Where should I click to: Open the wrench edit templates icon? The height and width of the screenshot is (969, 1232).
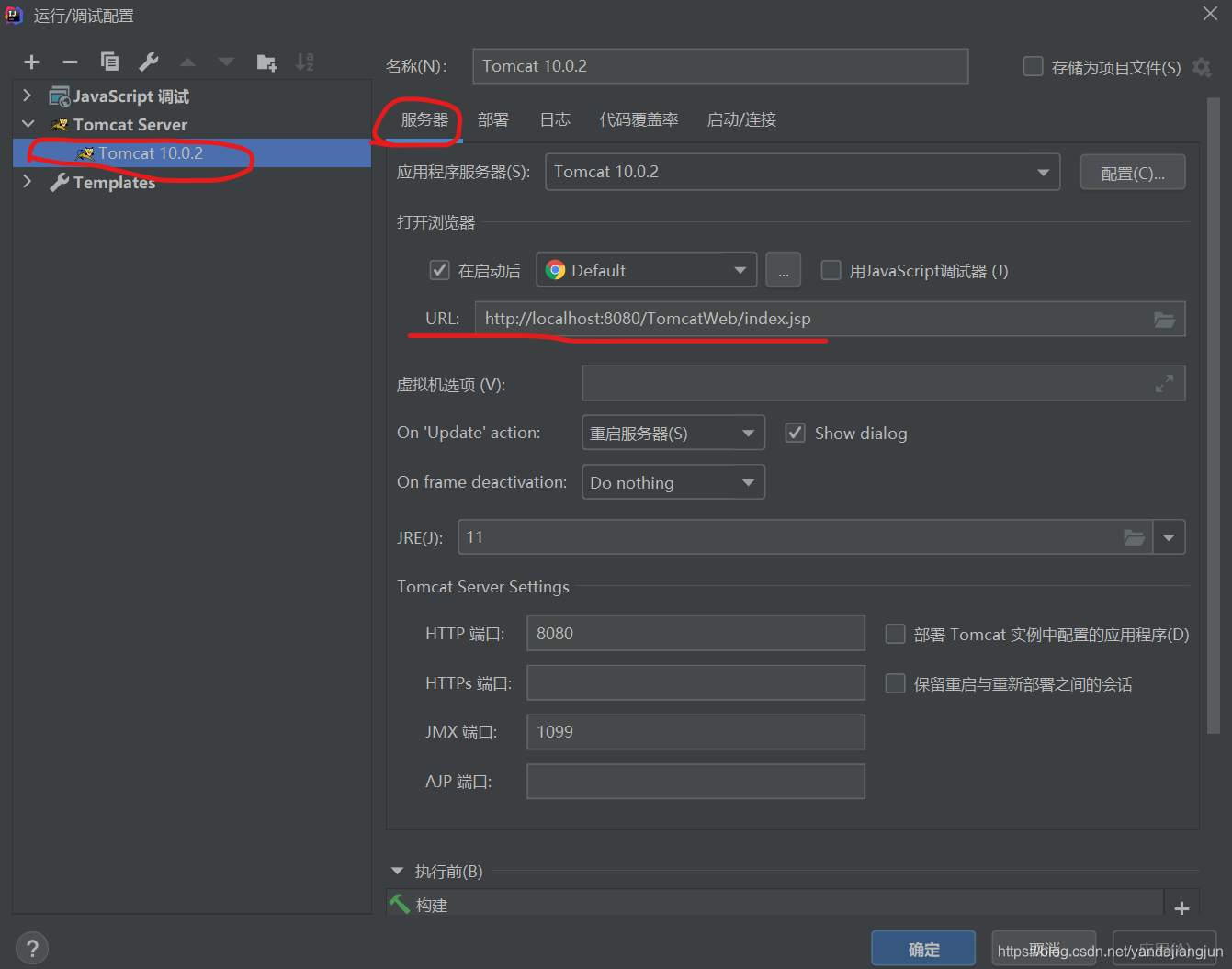(x=148, y=62)
